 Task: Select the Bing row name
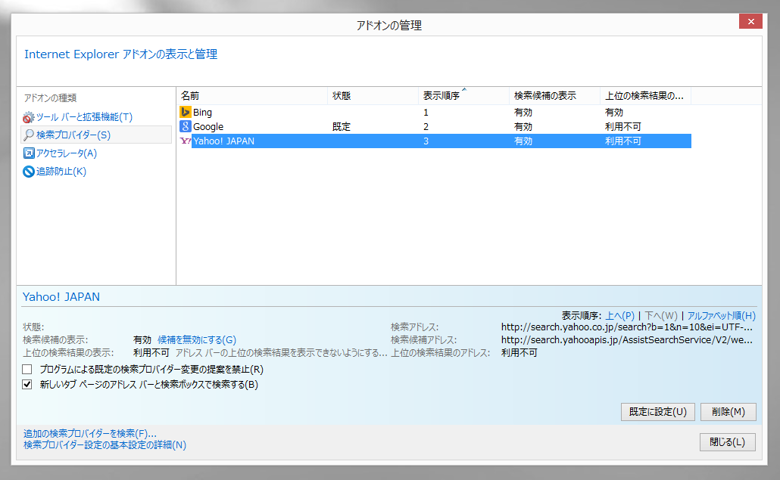click(202, 112)
